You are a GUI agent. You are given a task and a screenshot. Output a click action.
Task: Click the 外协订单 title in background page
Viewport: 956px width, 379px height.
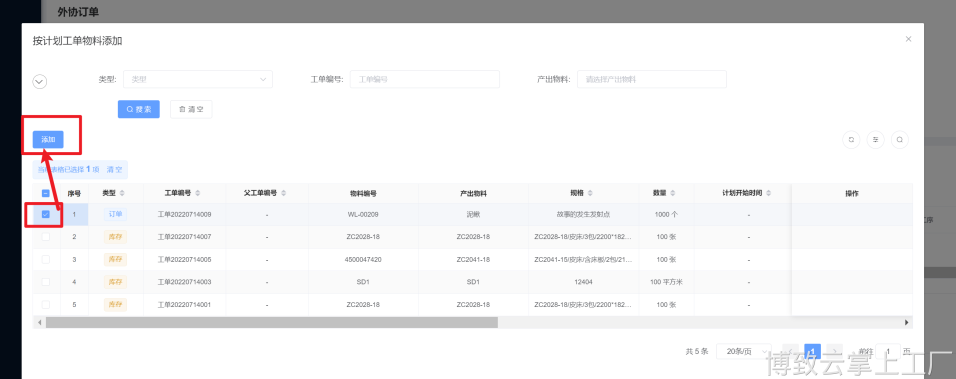point(78,12)
